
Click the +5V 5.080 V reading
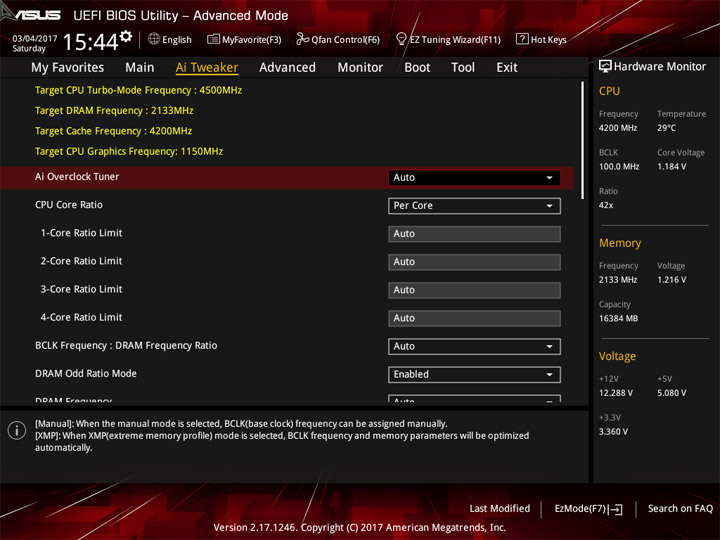pos(671,393)
